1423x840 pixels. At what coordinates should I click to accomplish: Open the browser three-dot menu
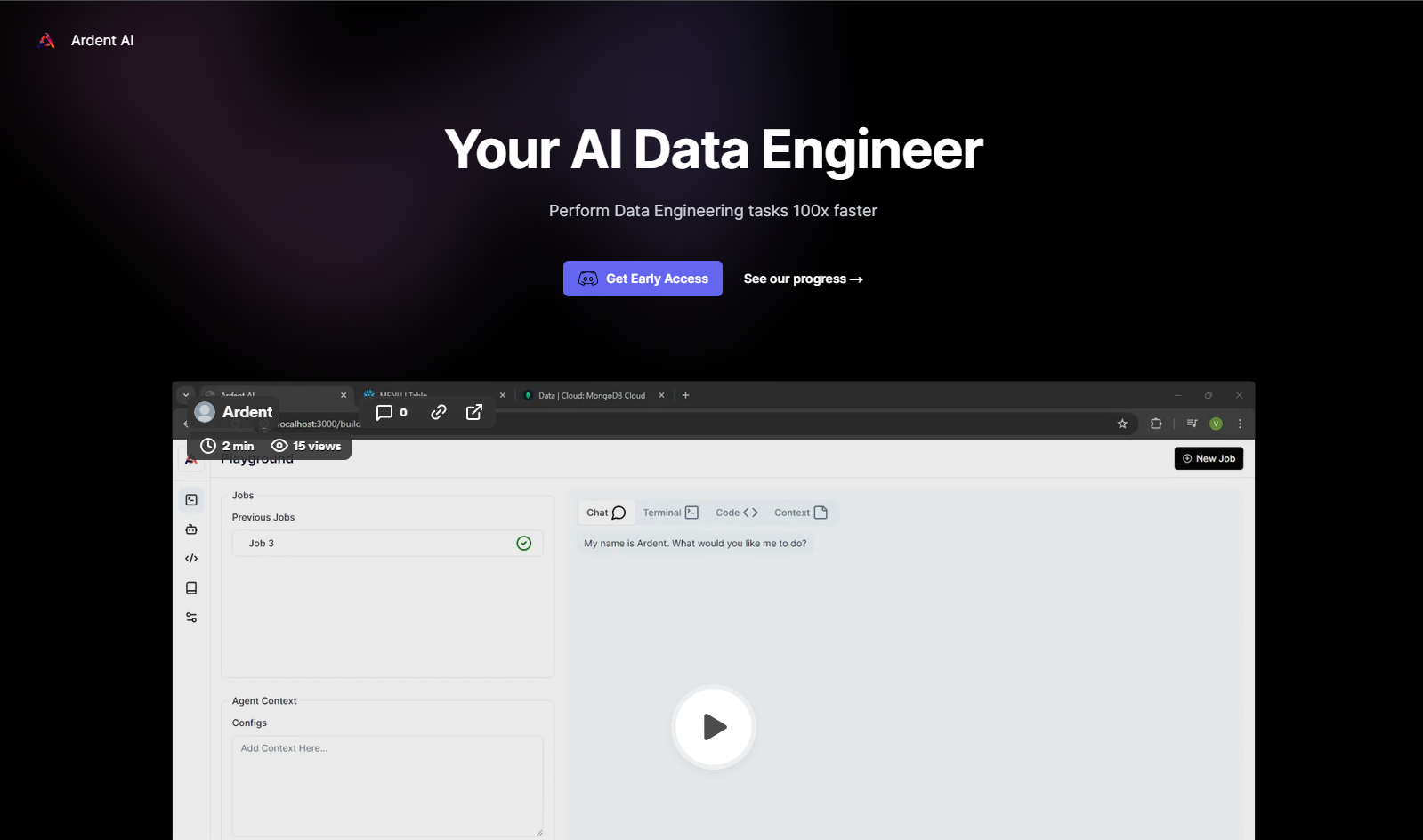[x=1240, y=424]
